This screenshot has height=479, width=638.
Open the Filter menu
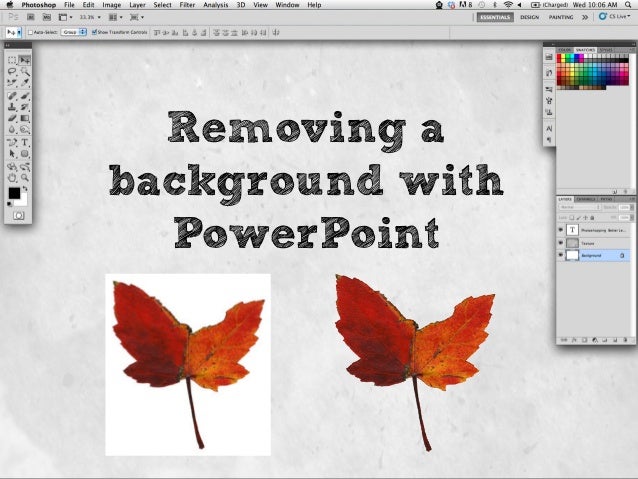coord(187,5)
